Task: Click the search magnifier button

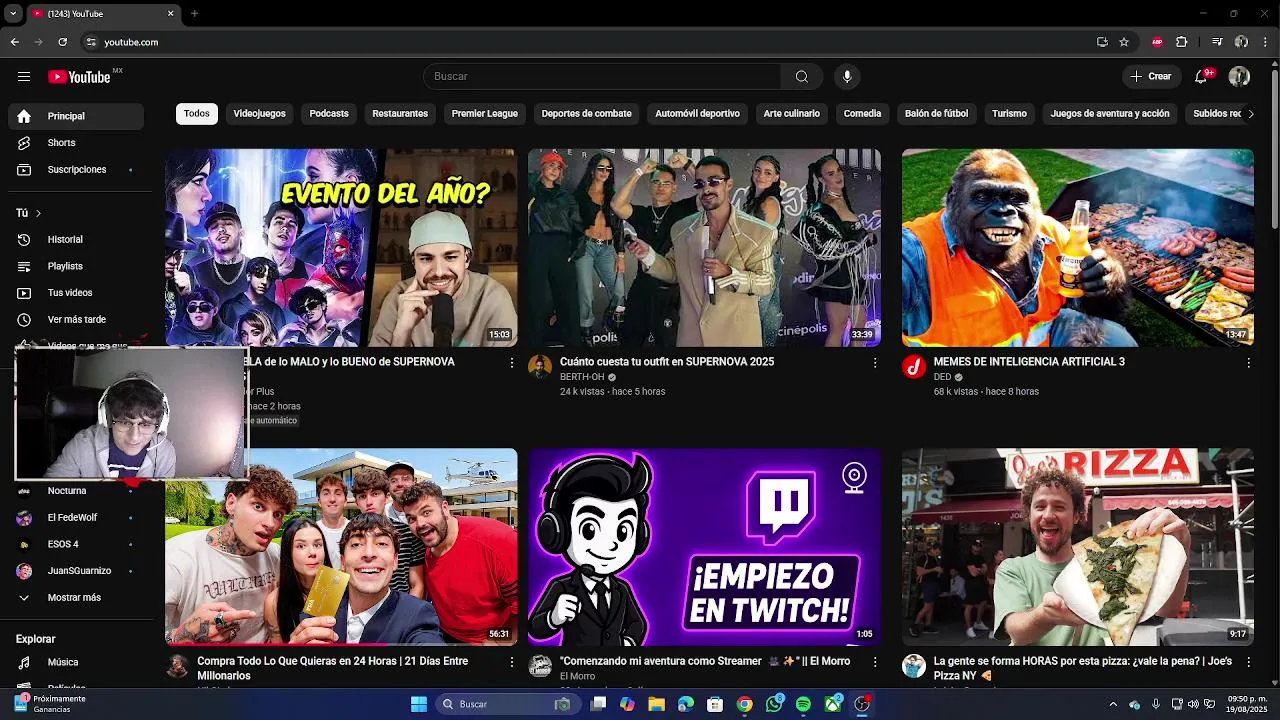Action: (802, 77)
